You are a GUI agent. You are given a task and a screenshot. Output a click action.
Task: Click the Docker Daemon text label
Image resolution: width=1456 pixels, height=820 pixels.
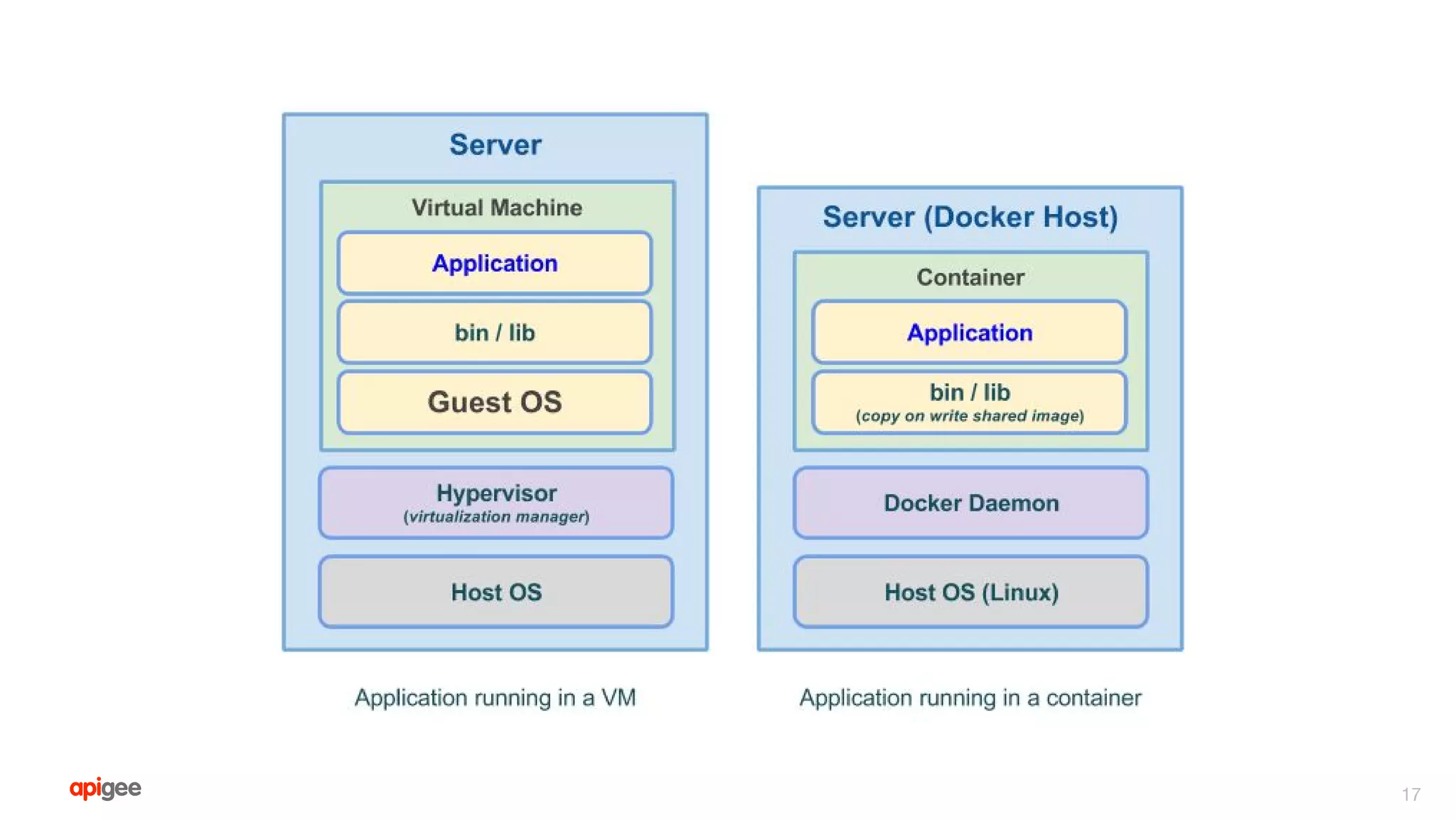[x=971, y=503]
